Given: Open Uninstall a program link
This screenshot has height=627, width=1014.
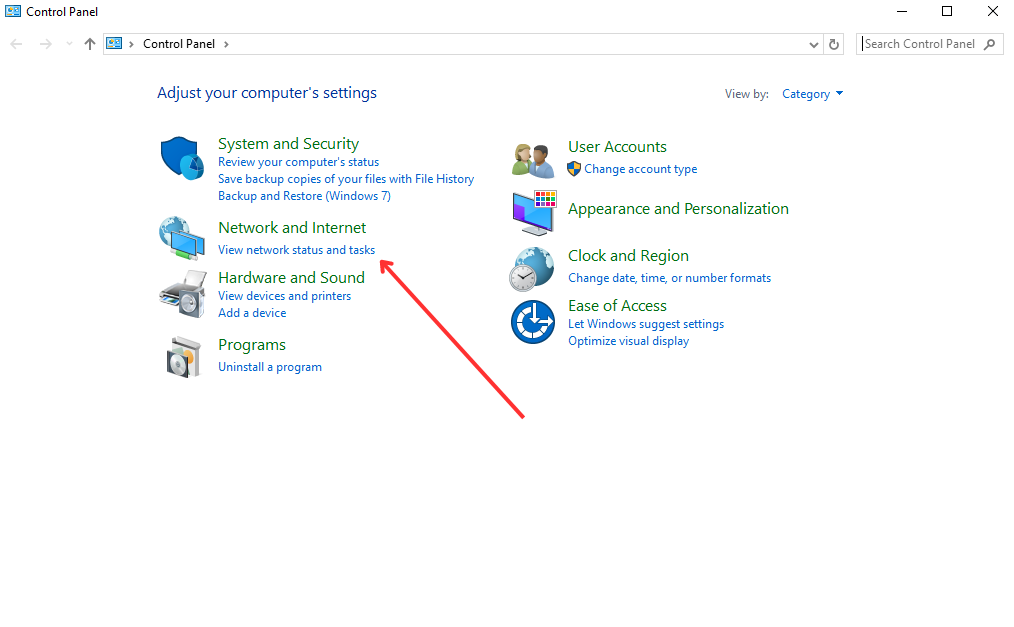Looking at the screenshot, I should pos(270,367).
